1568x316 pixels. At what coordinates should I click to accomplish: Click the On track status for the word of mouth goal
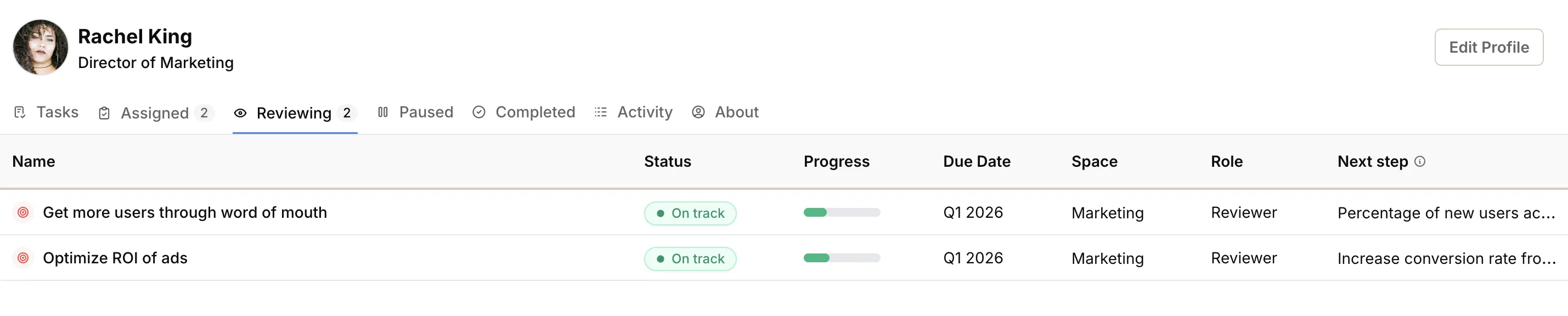click(690, 212)
